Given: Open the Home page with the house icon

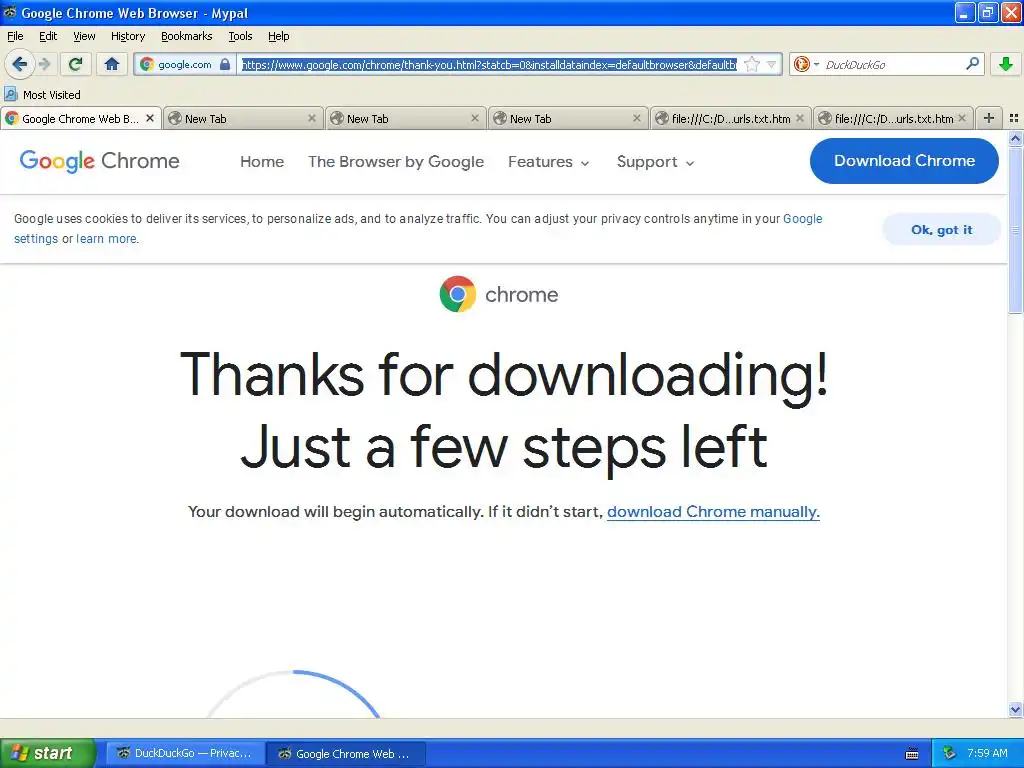Looking at the screenshot, I should (x=112, y=64).
